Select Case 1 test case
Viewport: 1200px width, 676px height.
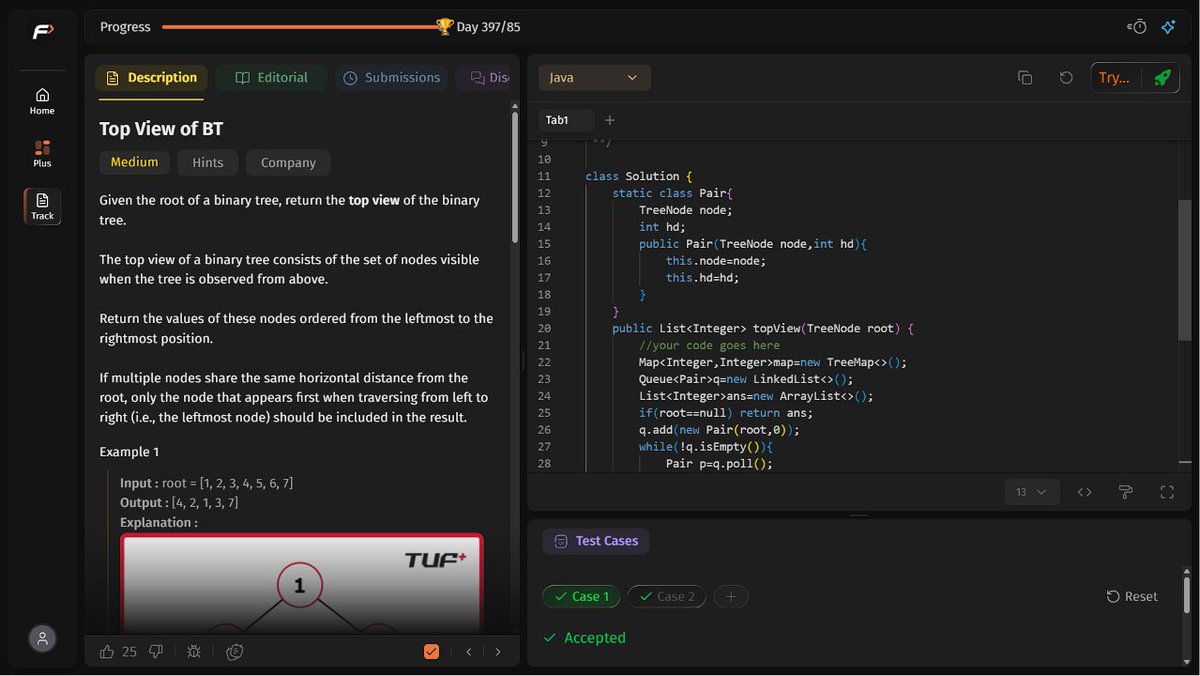tap(581, 596)
